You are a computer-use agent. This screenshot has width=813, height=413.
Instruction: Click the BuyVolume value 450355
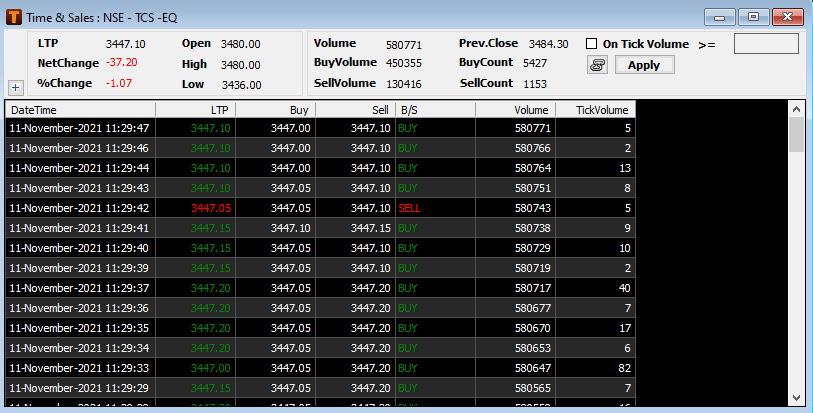tap(404, 63)
